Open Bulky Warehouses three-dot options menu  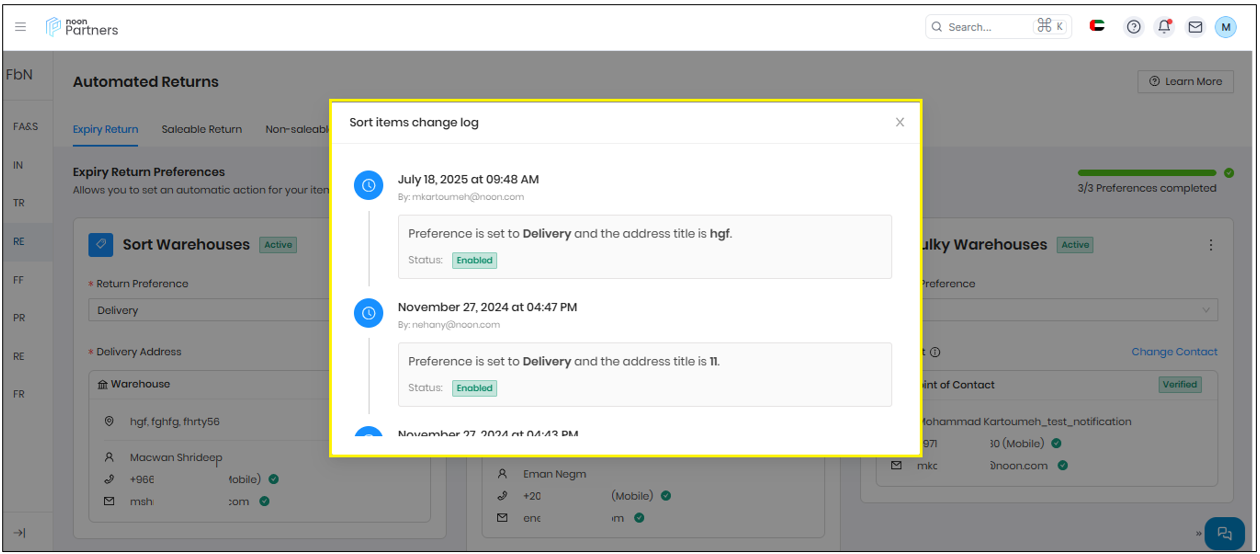point(1211,245)
